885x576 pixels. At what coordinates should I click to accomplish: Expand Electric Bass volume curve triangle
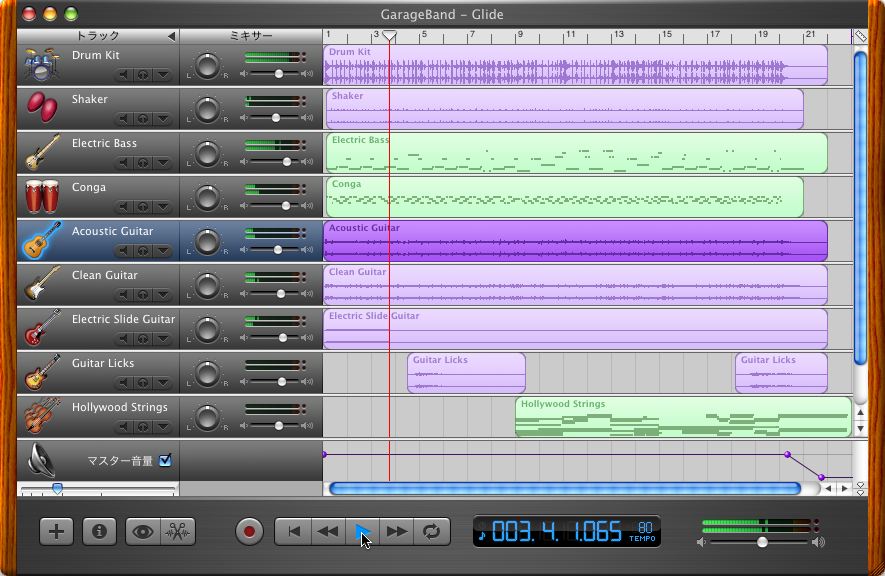163,162
